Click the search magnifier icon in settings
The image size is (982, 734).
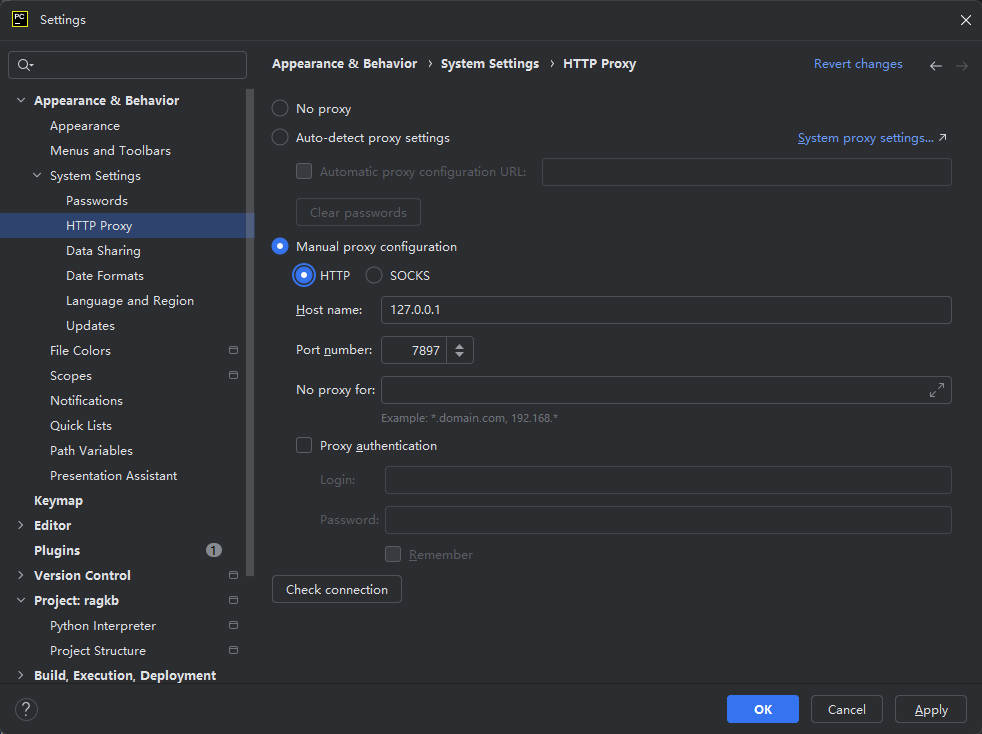tap(25, 65)
